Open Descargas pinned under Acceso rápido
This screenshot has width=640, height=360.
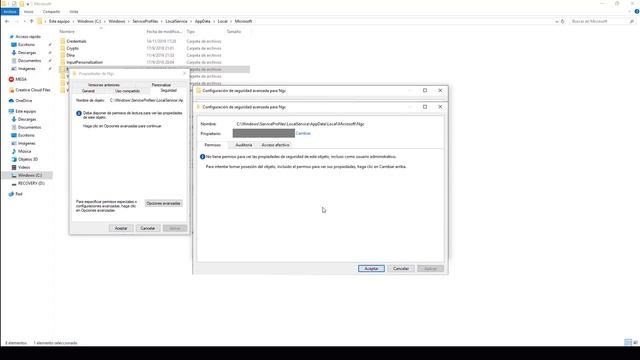pos(27,53)
